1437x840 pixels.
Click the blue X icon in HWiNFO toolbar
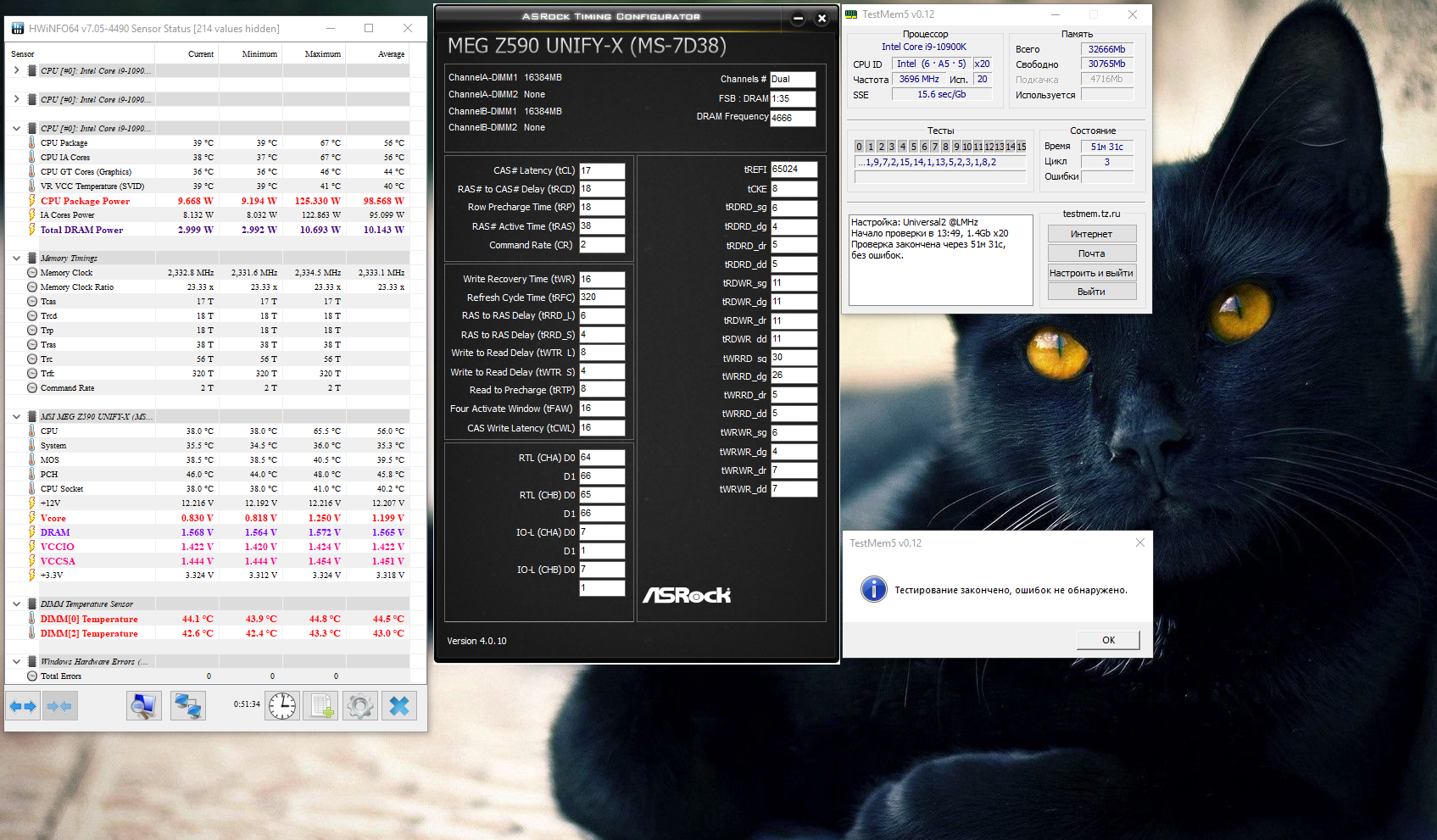(399, 706)
